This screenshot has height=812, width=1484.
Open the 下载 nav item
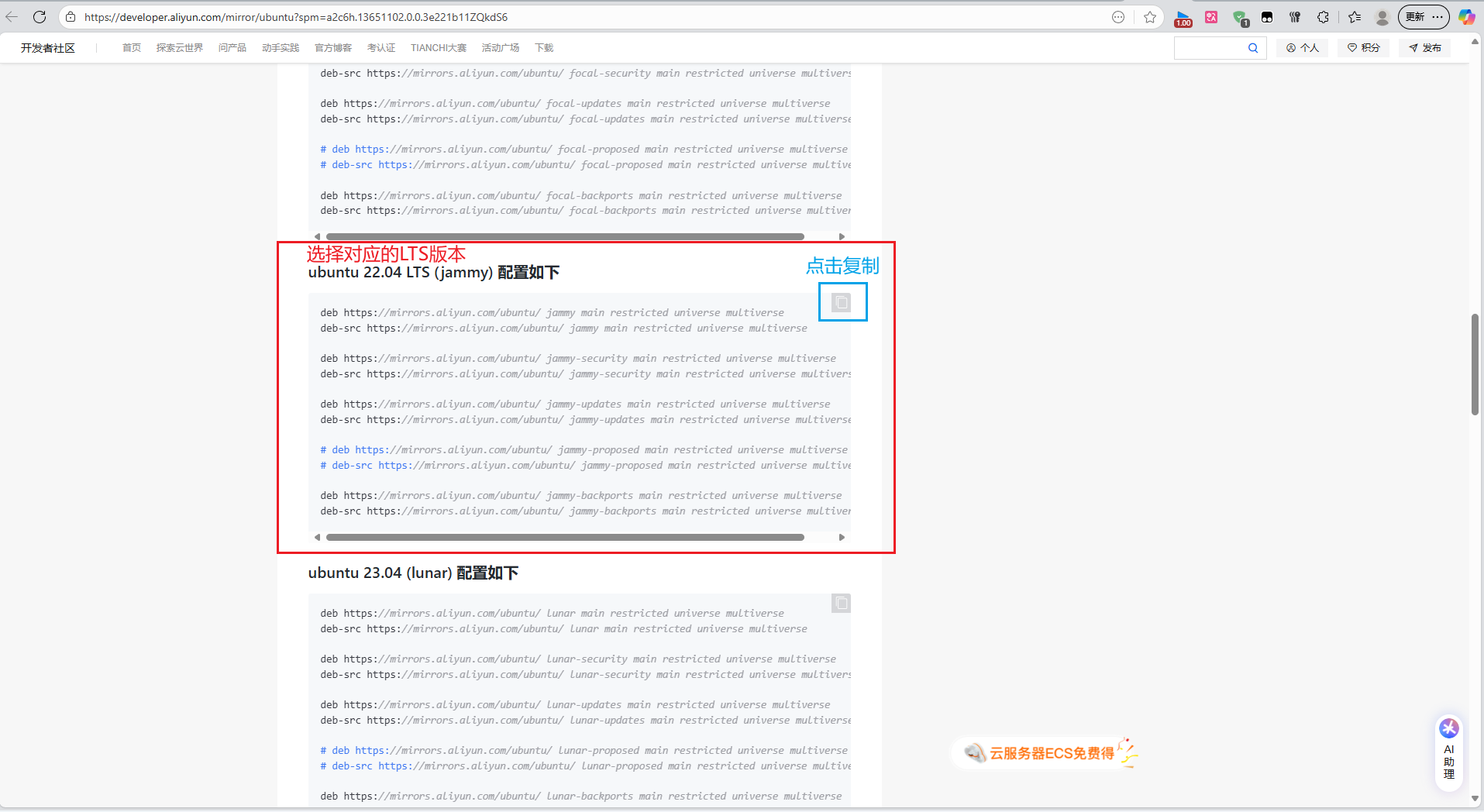[544, 48]
